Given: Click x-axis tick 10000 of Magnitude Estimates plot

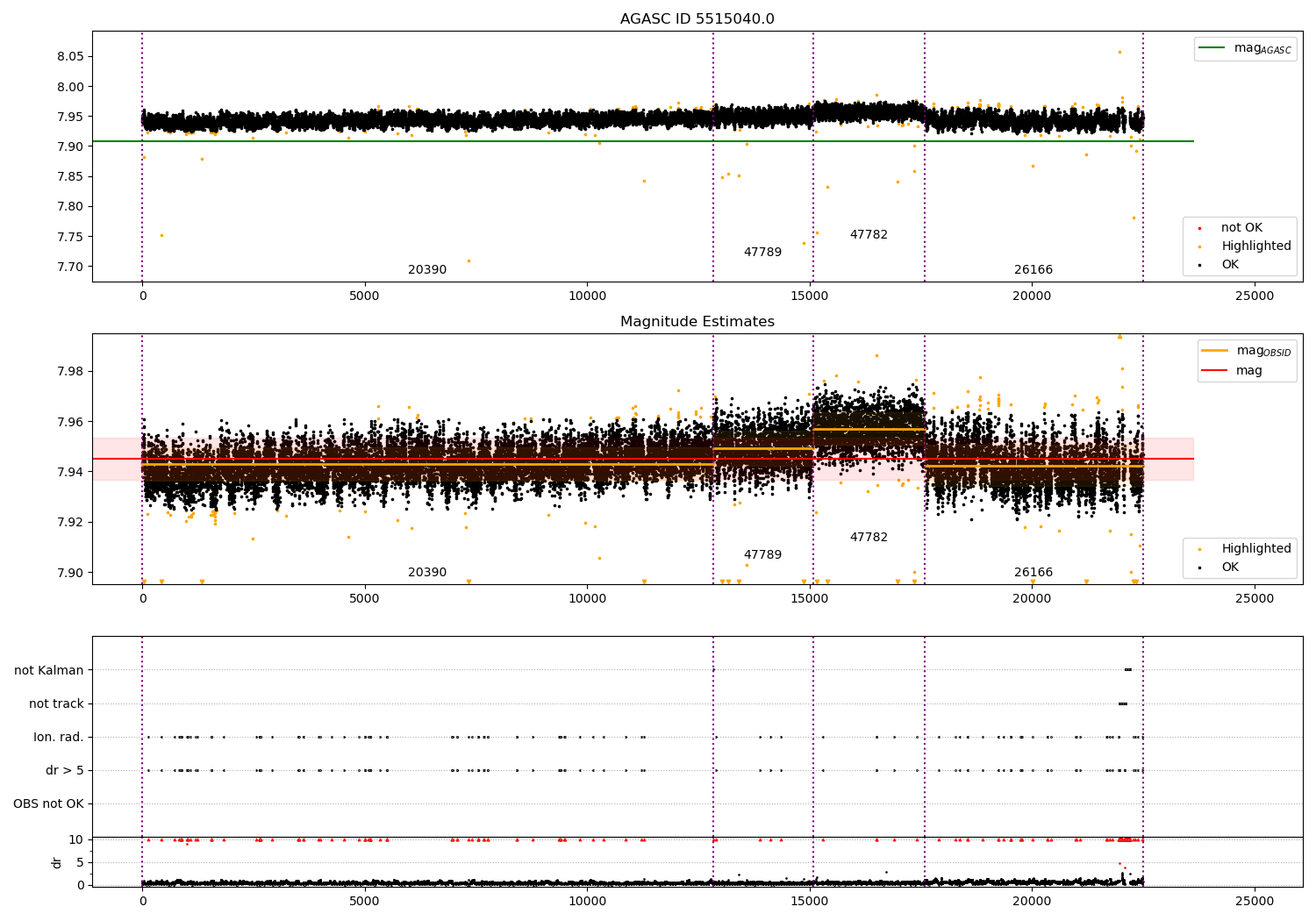Looking at the screenshot, I should (587, 599).
